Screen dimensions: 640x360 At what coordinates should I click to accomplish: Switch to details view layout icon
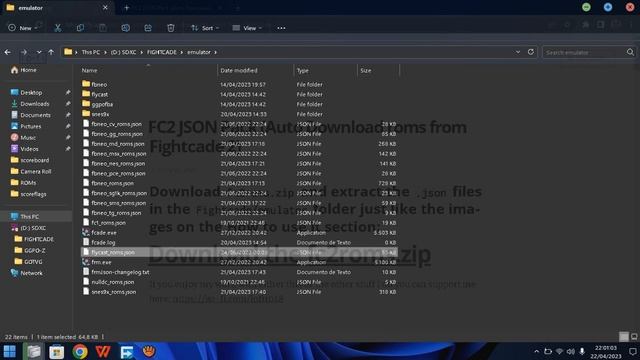pos(624,337)
